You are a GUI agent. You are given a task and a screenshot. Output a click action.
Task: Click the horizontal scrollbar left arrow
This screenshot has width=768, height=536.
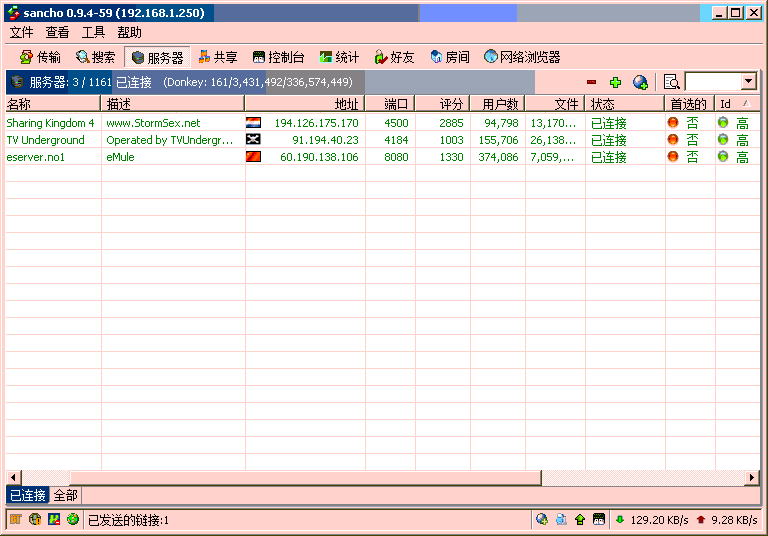point(13,477)
